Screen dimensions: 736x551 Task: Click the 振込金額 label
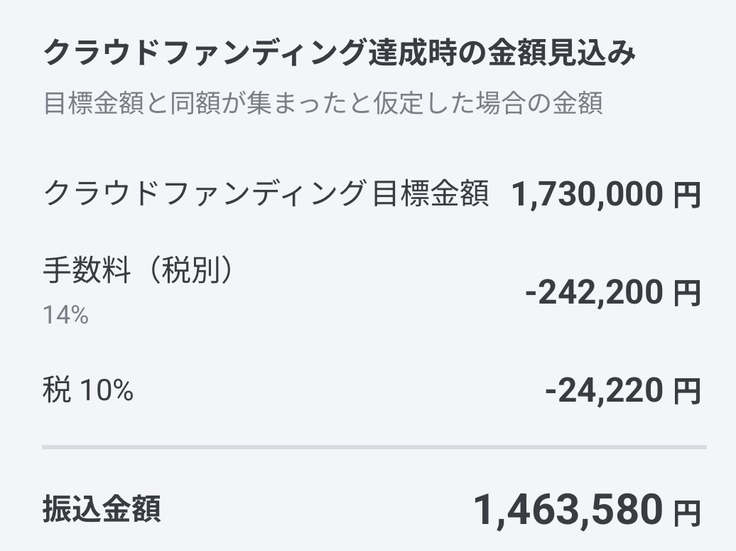click(100, 509)
